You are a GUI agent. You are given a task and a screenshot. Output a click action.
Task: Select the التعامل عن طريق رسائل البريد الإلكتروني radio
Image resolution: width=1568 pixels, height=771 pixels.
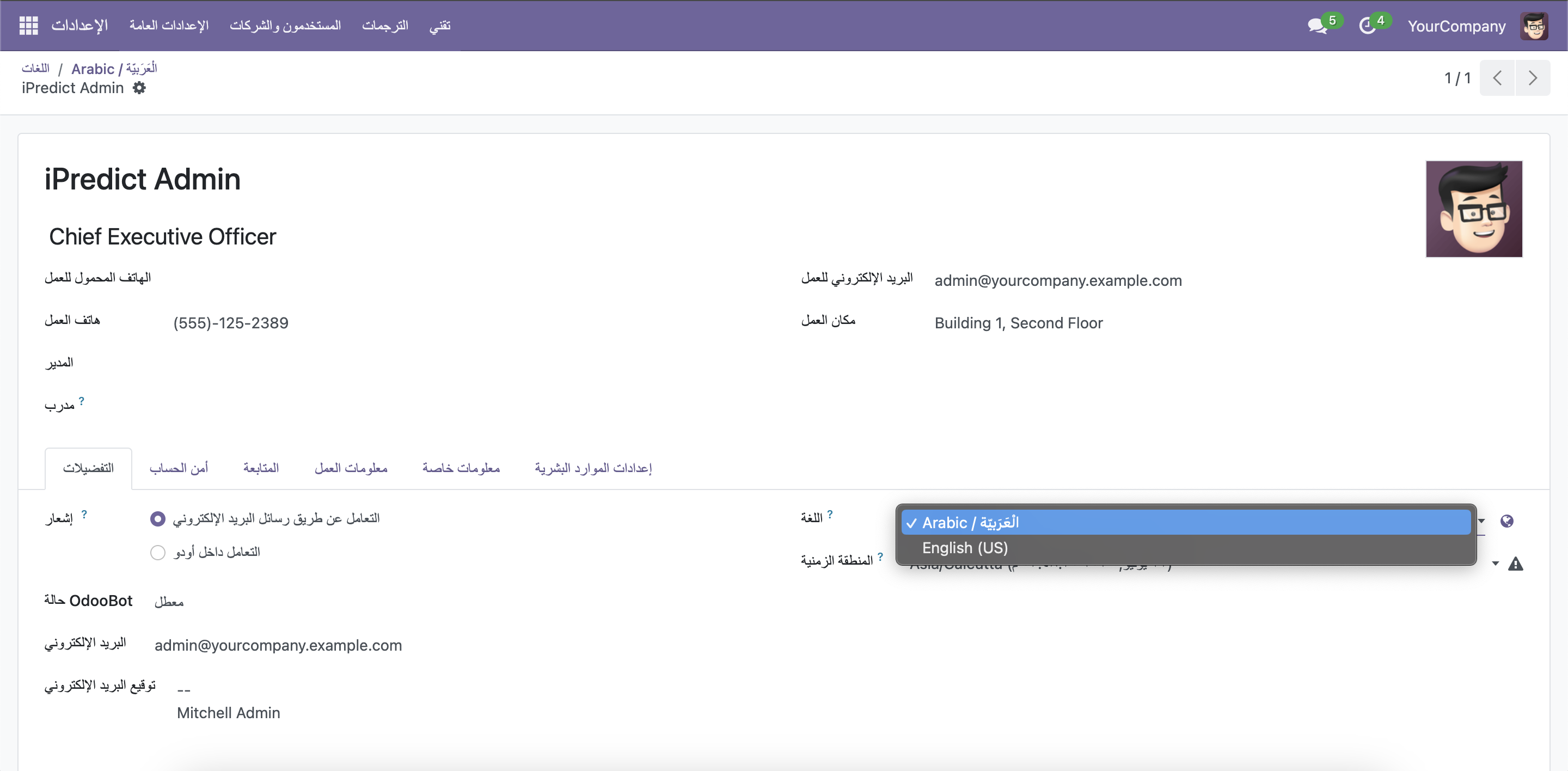coord(158,518)
